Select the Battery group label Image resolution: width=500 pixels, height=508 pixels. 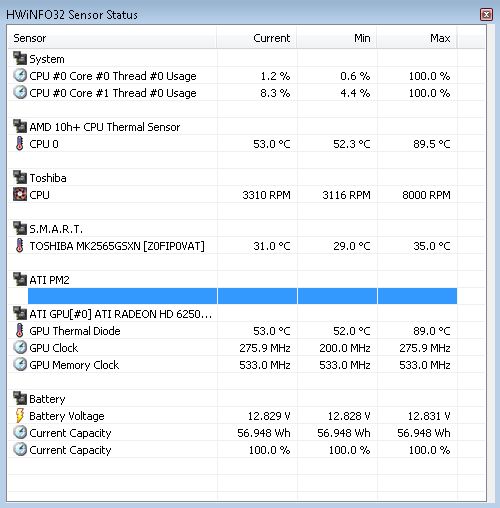point(47,399)
